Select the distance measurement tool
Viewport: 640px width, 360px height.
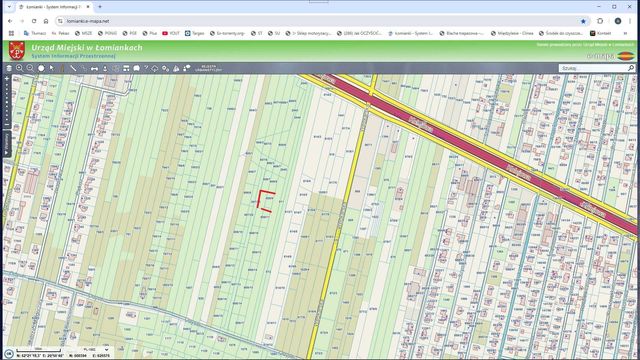(x=94, y=68)
